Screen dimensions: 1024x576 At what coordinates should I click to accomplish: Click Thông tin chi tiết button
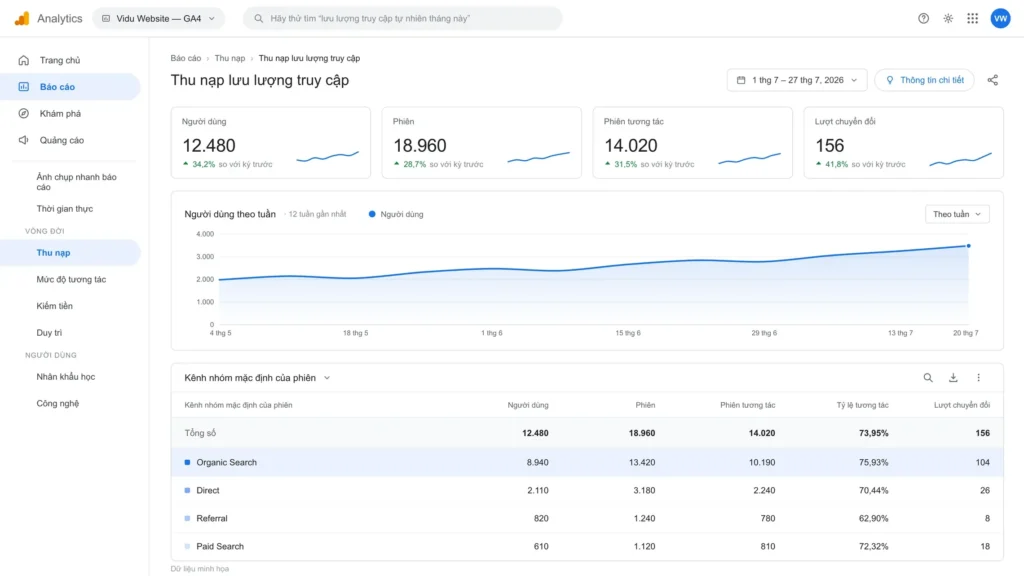pos(924,80)
